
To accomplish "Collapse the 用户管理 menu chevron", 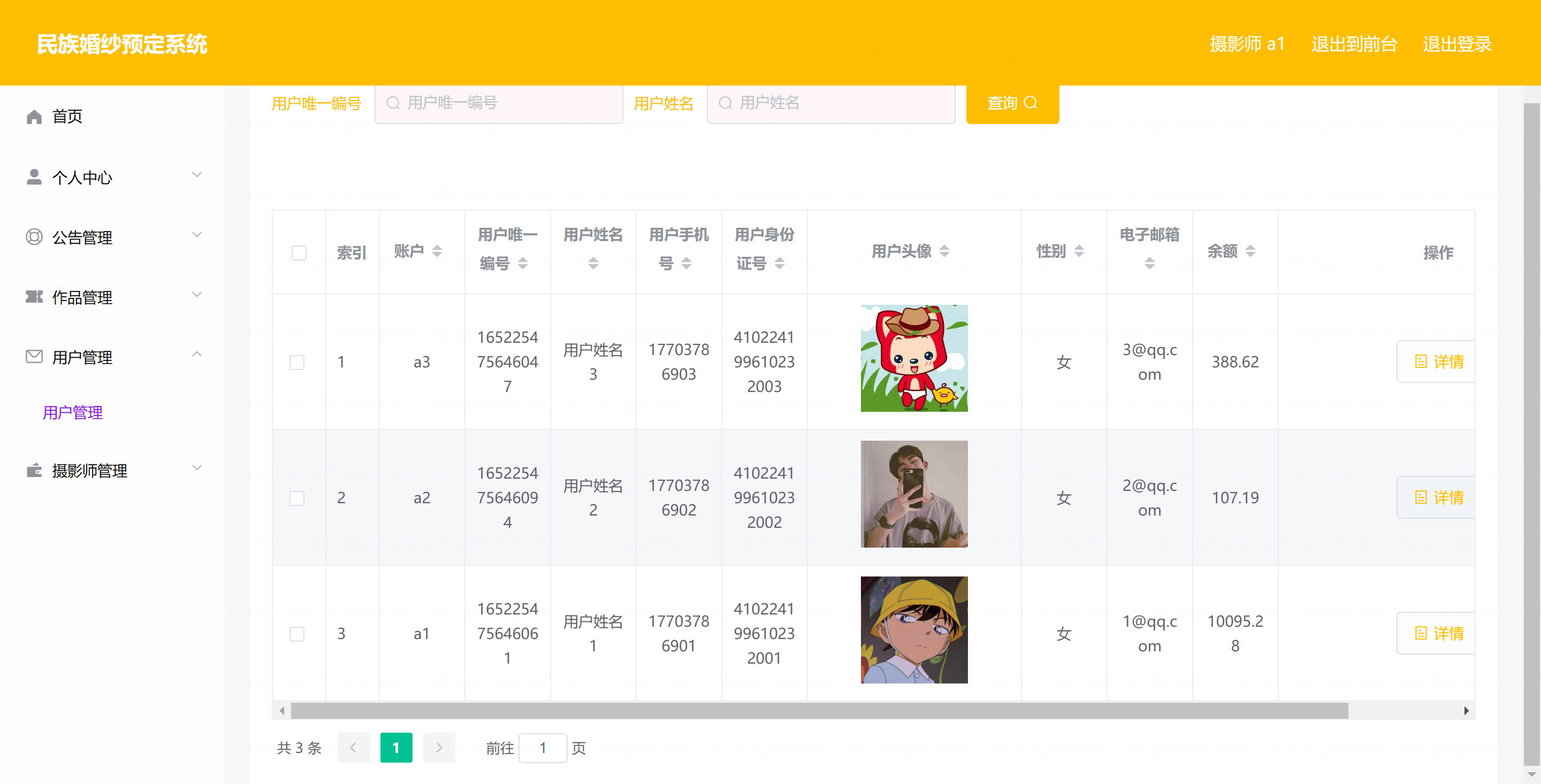I will coord(197,354).
